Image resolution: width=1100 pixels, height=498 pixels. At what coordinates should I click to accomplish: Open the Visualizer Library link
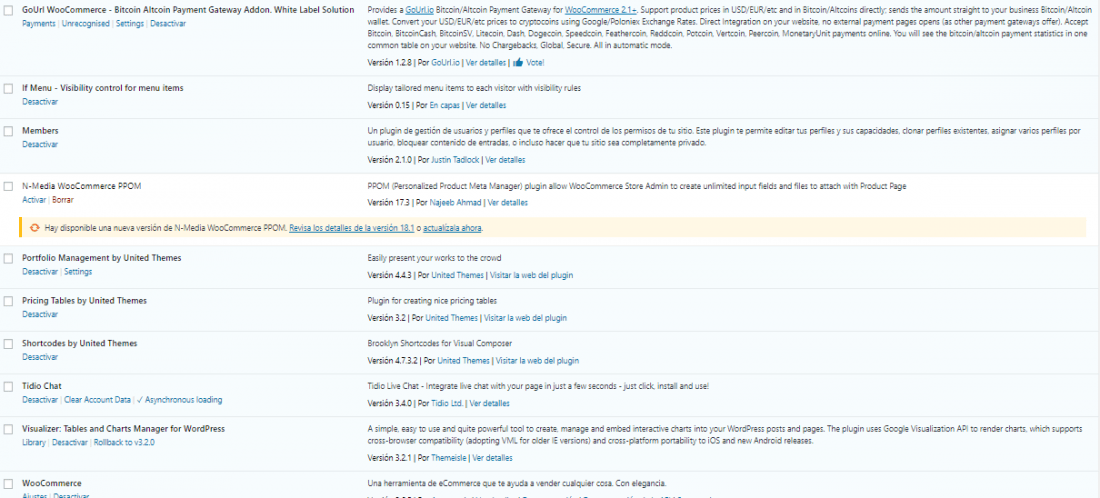(x=34, y=443)
